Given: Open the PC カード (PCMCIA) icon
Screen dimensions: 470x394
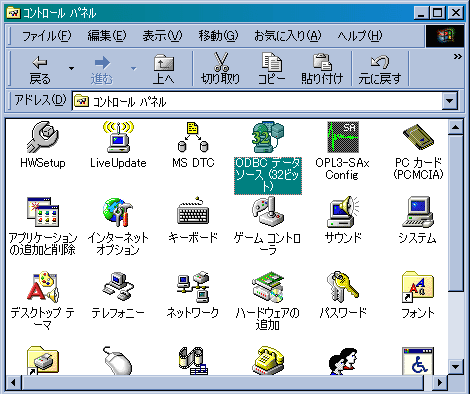Looking at the screenshot, I should click(x=418, y=137).
